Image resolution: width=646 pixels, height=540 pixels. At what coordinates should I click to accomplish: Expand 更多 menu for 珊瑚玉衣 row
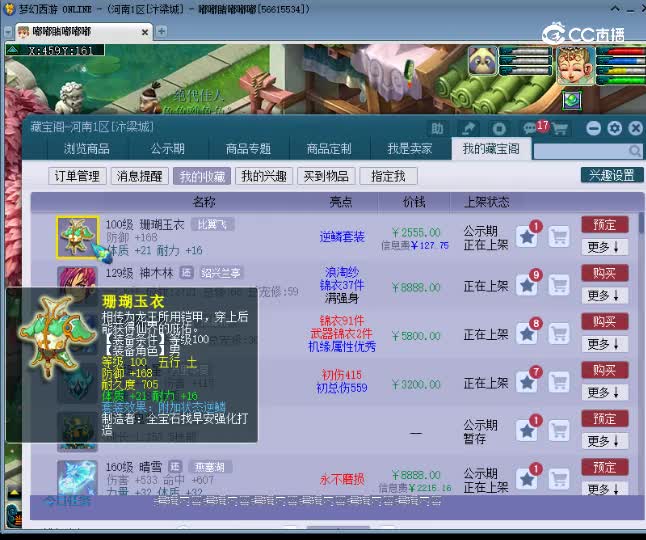[x=605, y=247]
